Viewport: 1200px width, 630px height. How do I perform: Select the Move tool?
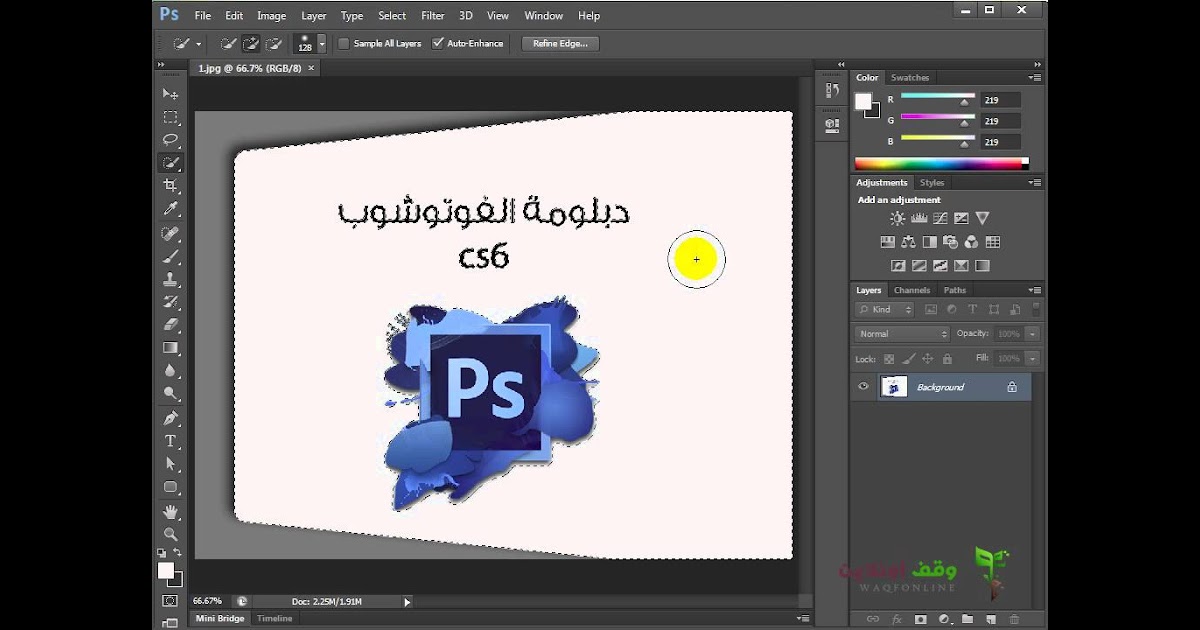click(x=171, y=94)
